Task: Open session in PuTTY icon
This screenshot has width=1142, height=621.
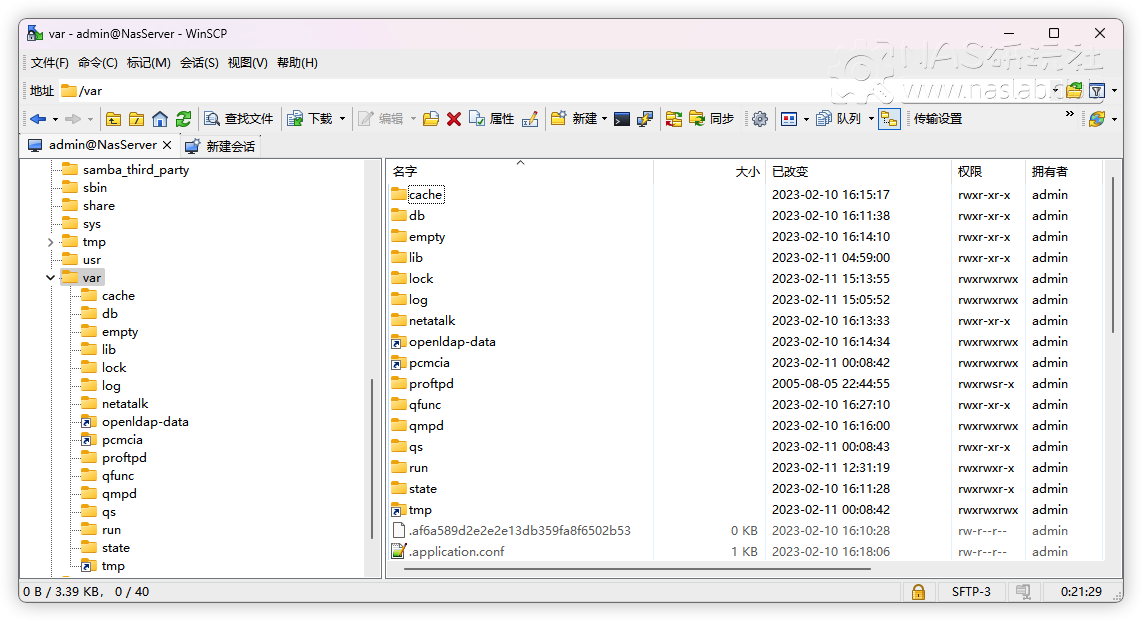Action: point(645,119)
